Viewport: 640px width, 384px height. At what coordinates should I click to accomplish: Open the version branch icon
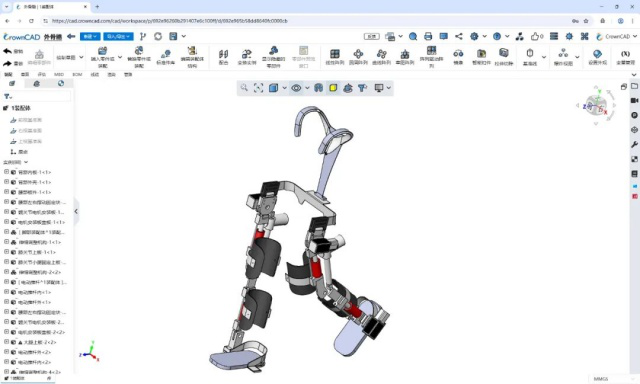coord(142,37)
